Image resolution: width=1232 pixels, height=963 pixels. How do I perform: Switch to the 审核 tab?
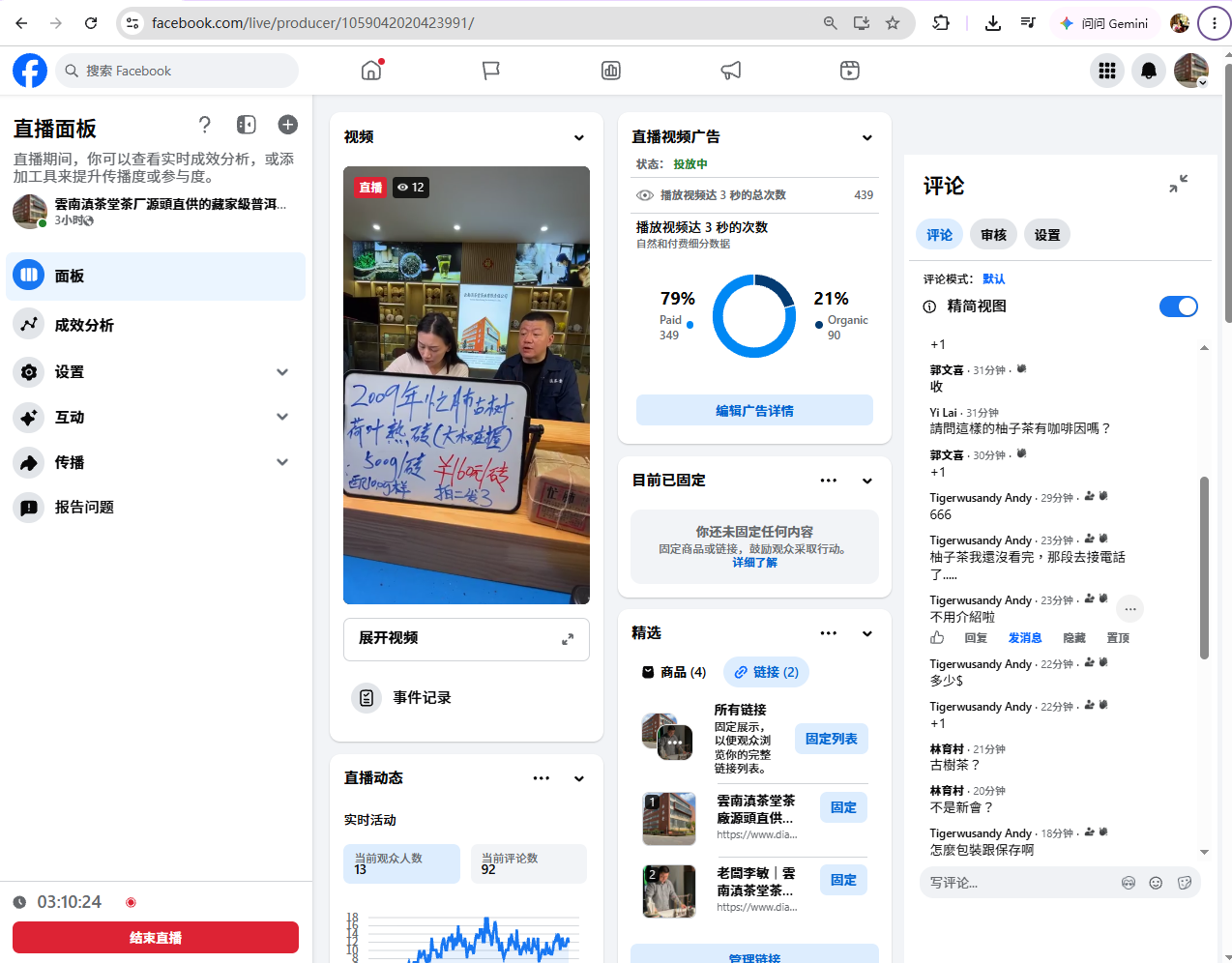click(x=993, y=235)
